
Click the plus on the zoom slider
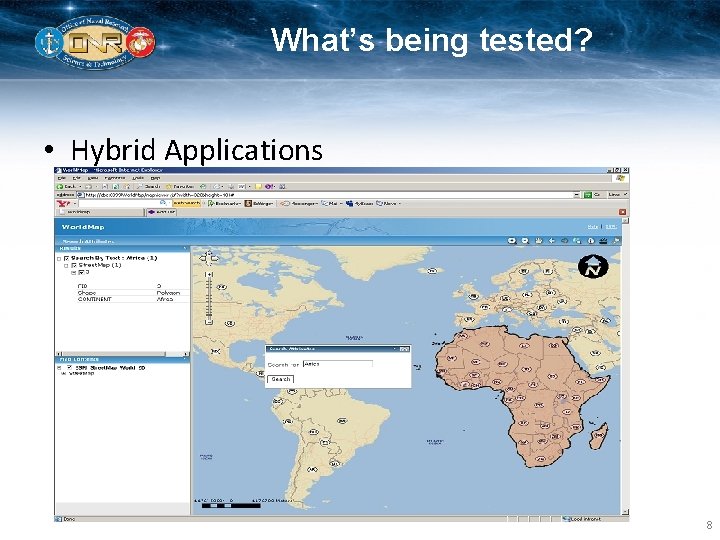pos(209,274)
